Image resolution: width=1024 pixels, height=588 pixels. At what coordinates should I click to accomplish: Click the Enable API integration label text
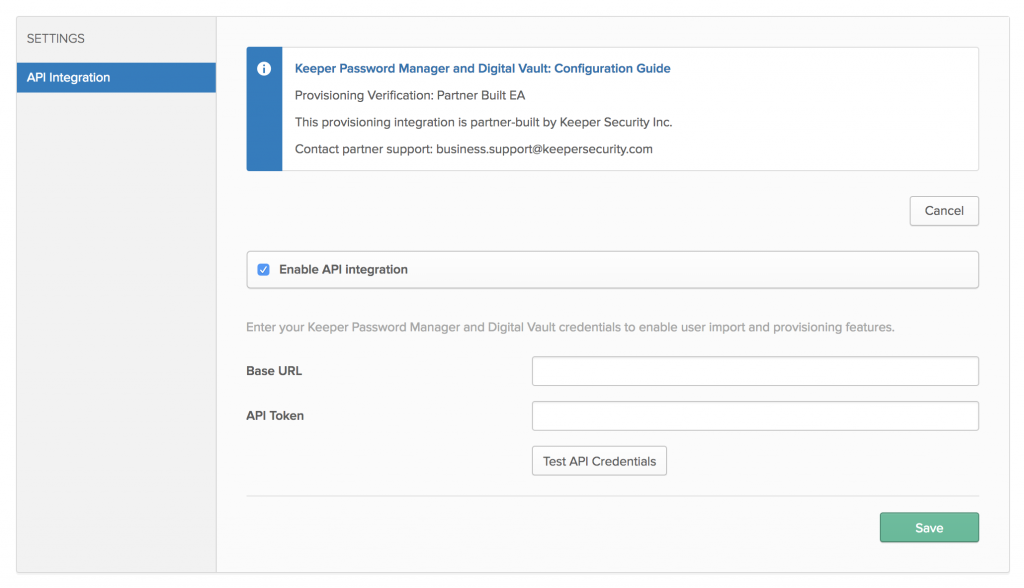343,270
